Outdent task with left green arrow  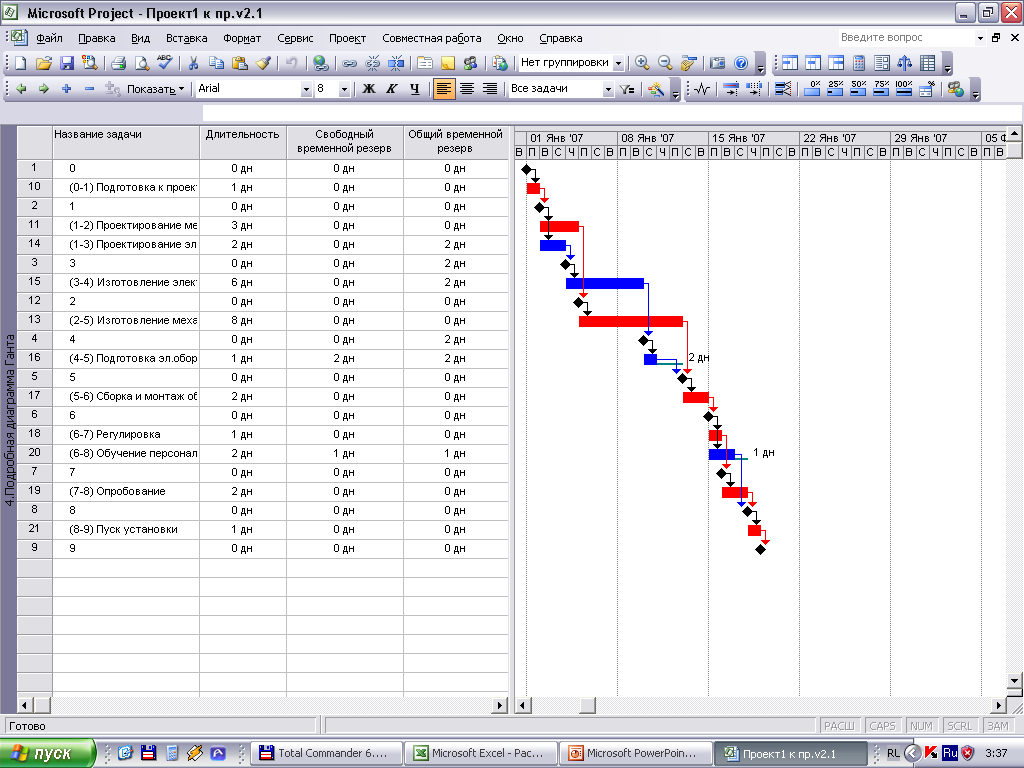pos(21,89)
